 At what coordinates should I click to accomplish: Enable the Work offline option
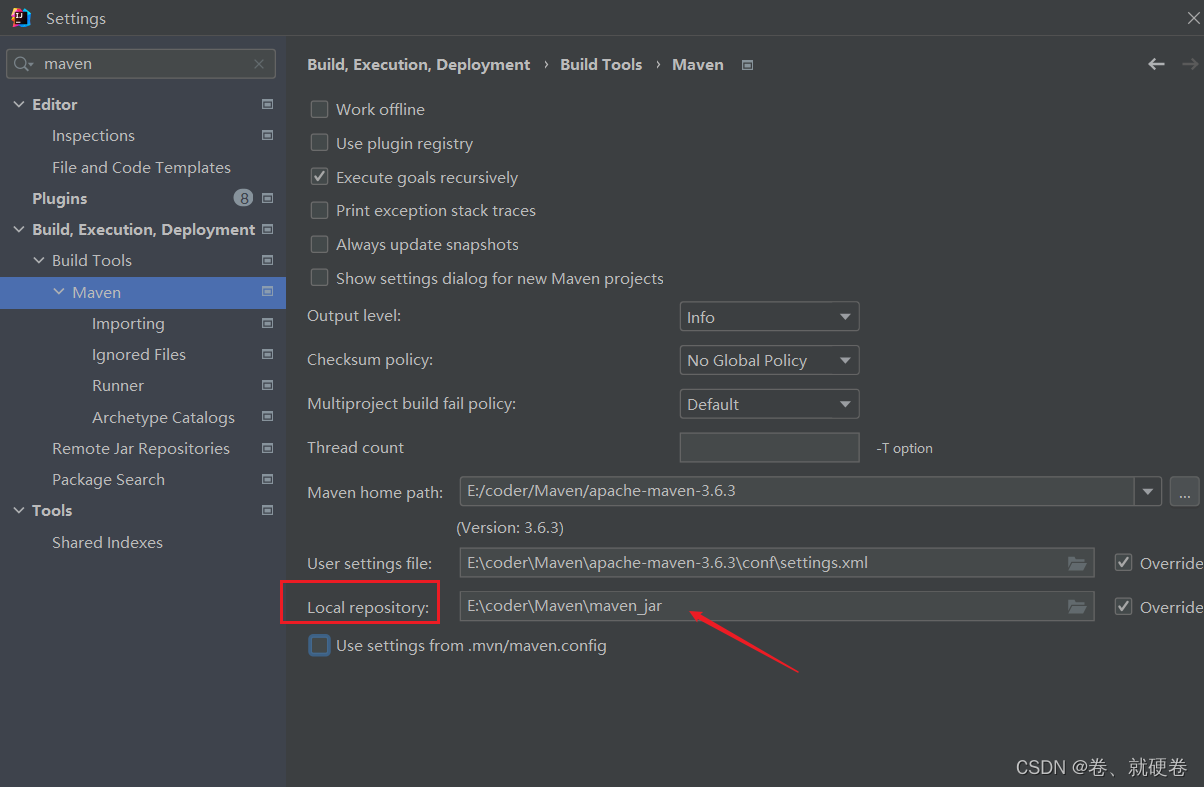point(319,109)
